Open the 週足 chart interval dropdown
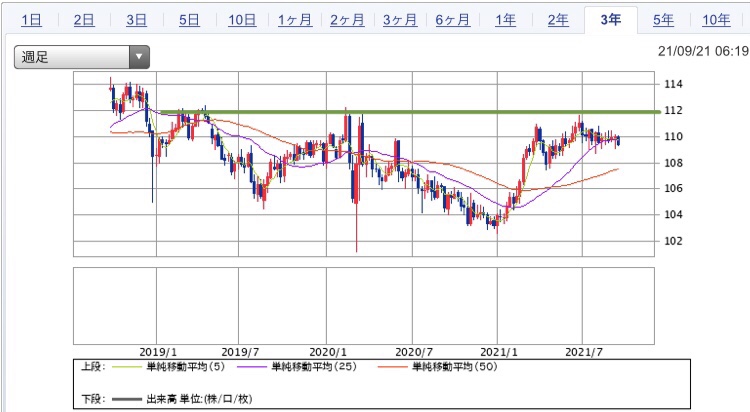The image size is (750, 412). click(82, 57)
